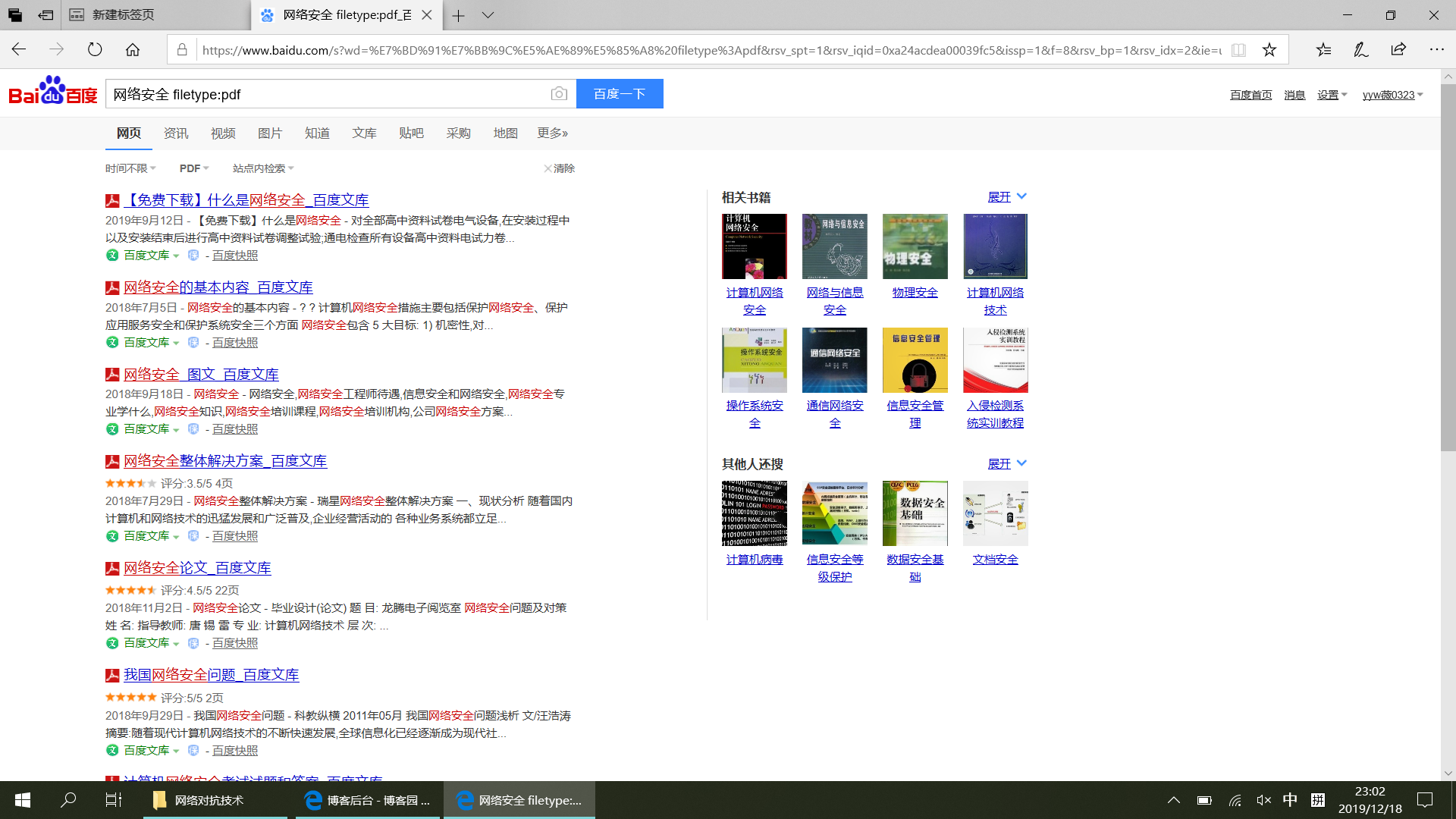
Task: Open the PDF file type dropdown
Action: [x=193, y=168]
